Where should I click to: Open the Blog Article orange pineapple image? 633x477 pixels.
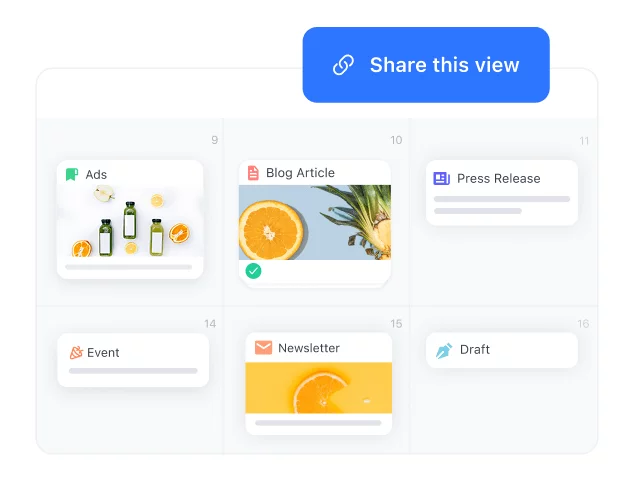315,222
